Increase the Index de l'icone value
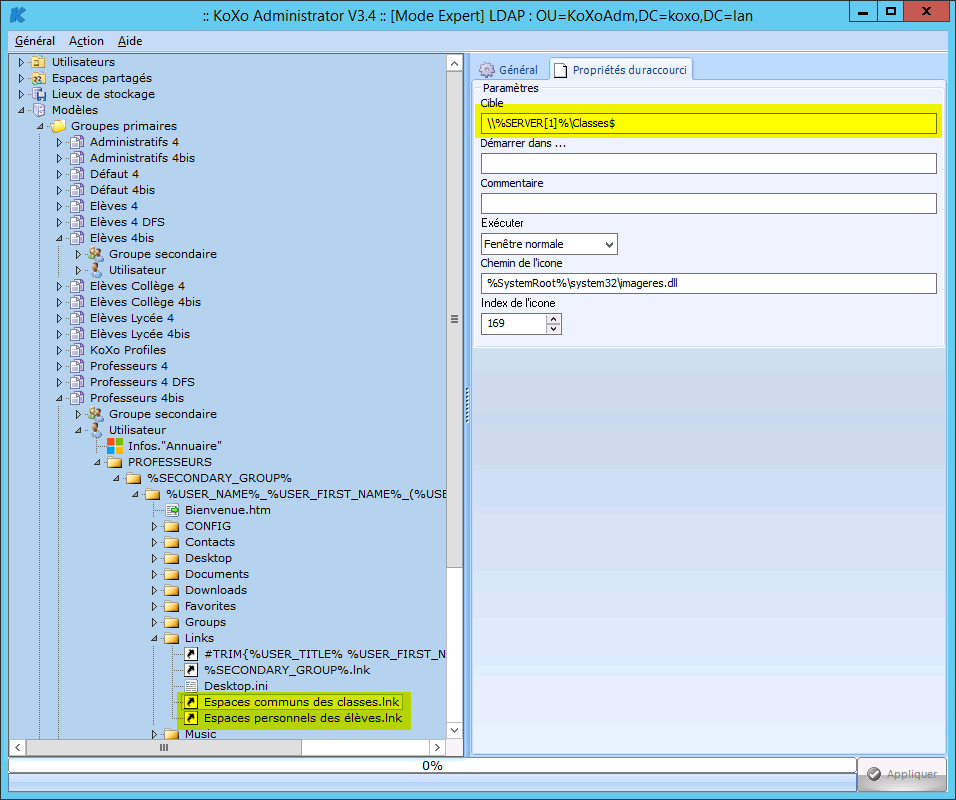This screenshot has width=956, height=800. (553, 319)
